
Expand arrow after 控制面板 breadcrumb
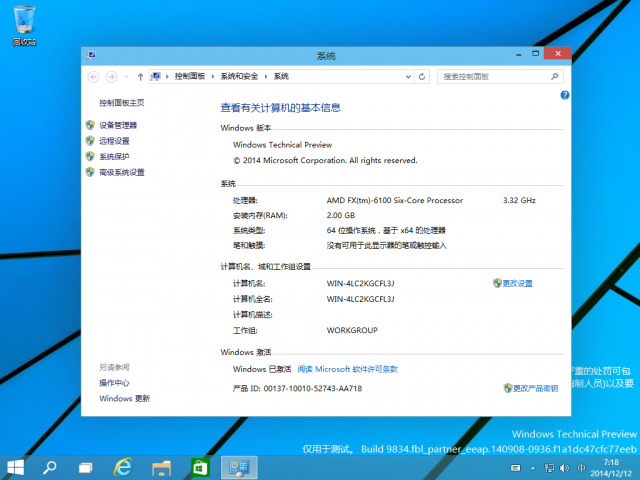pos(213,76)
